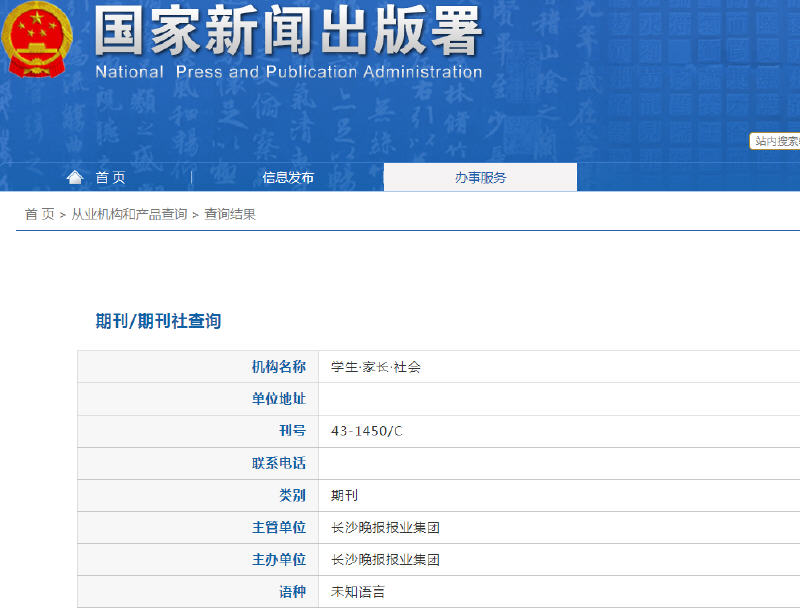The image size is (800, 611).
Task: Open the 信息发布 navigation tab
Action: 288,177
